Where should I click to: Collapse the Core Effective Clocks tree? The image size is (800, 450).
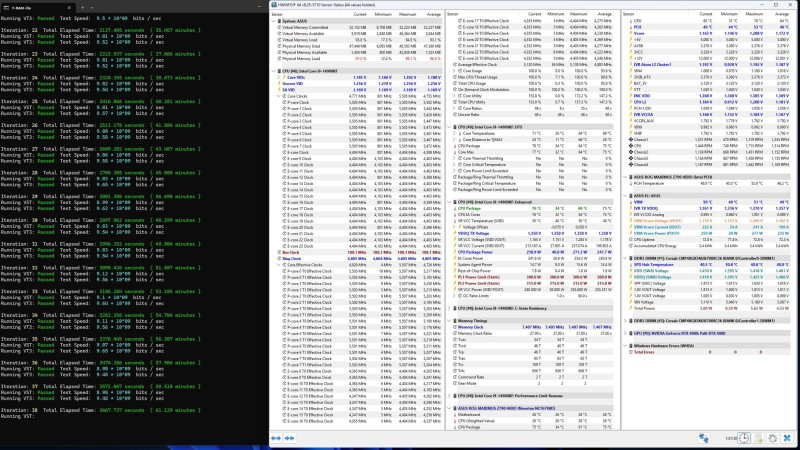tap(279, 265)
